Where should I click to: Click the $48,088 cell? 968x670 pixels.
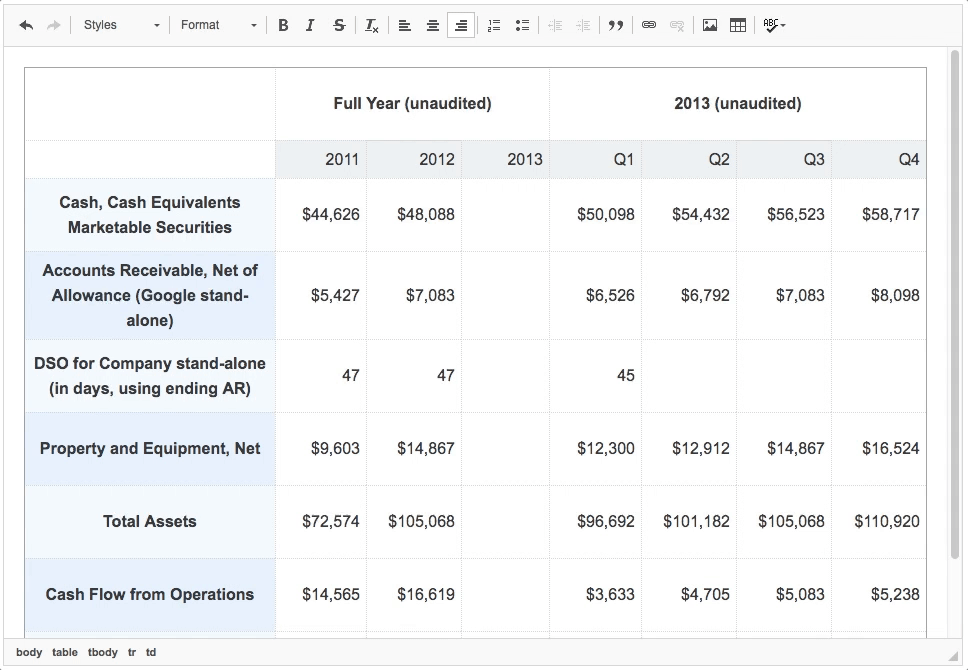point(414,215)
